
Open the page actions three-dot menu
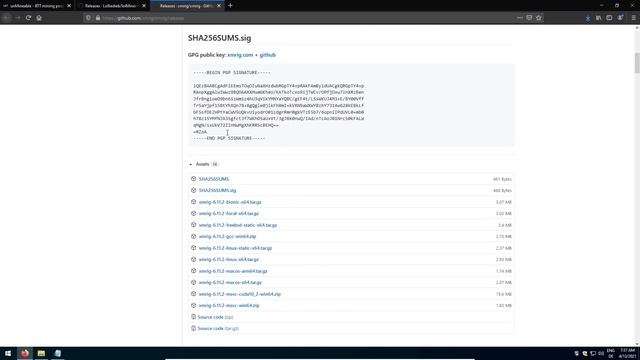coord(519,18)
